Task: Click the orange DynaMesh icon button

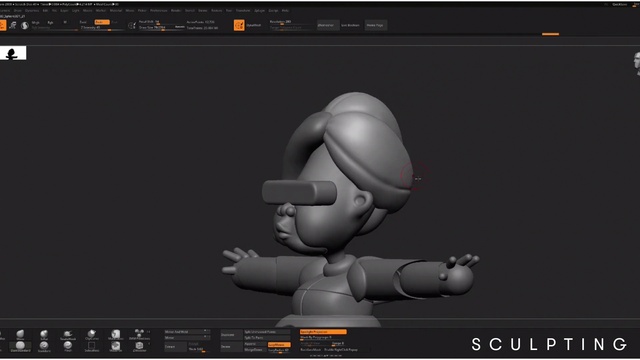Action: coord(239,25)
